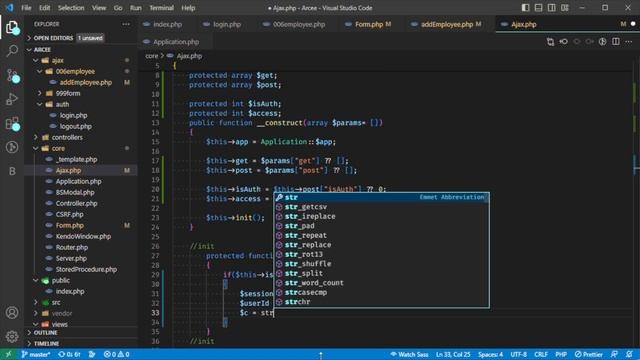Expand the controllers folder
Screen dimensions: 640x360
pos(67,138)
